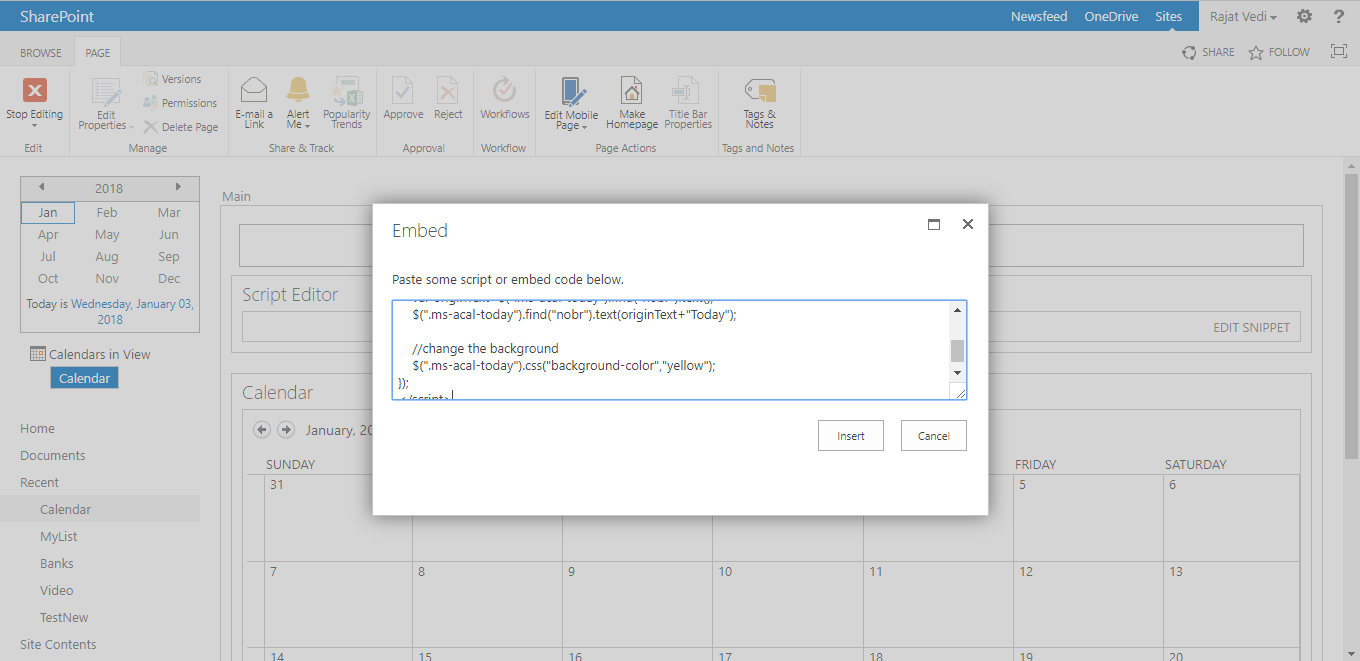Close the Embed dialog
1360x661 pixels.
[968, 224]
